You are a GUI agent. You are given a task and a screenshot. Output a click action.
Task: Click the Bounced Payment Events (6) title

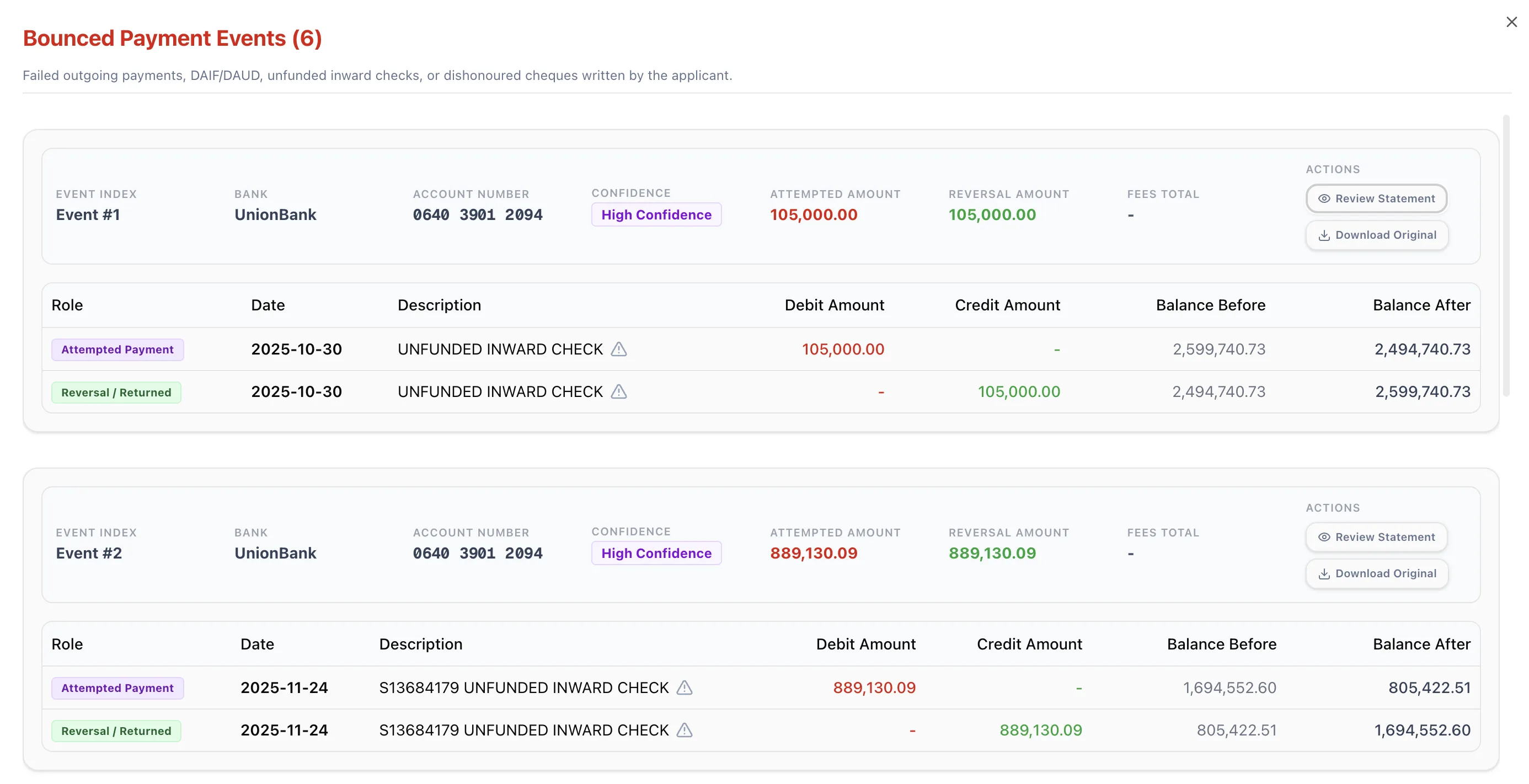pyautogui.click(x=172, y=38)
